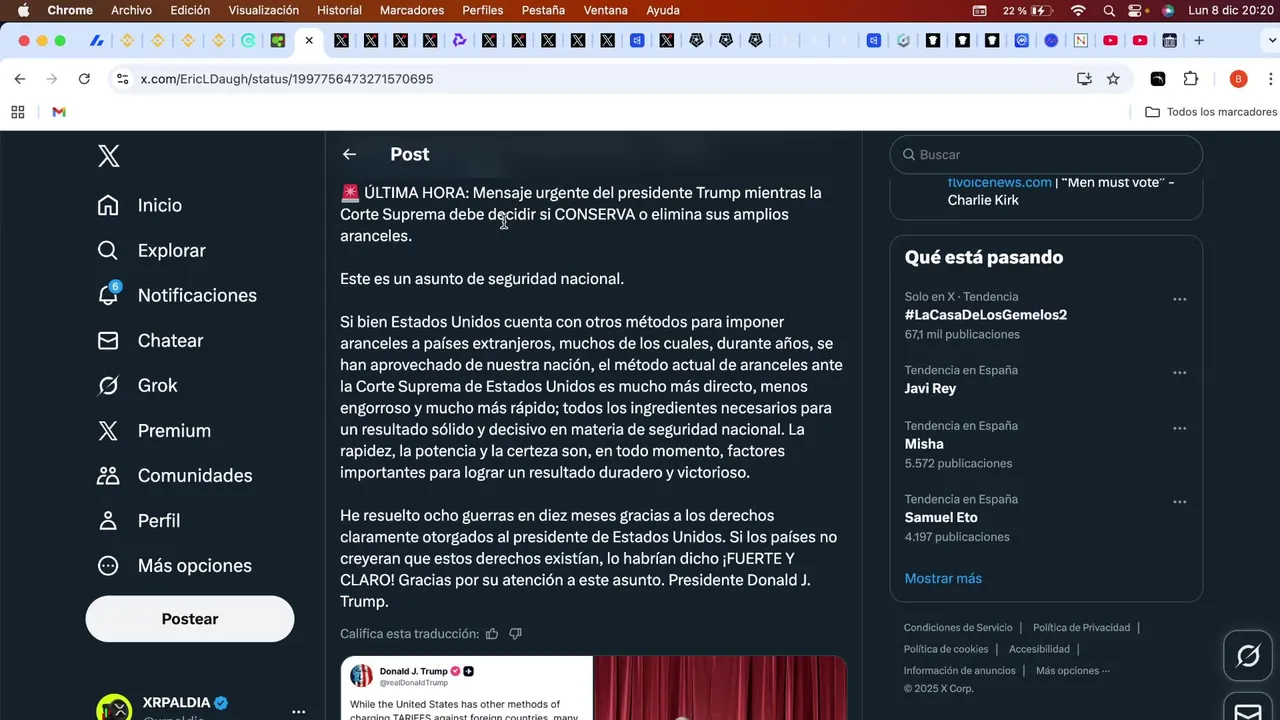
Task: Open flvoicenews.com link
Action: 1000,182
